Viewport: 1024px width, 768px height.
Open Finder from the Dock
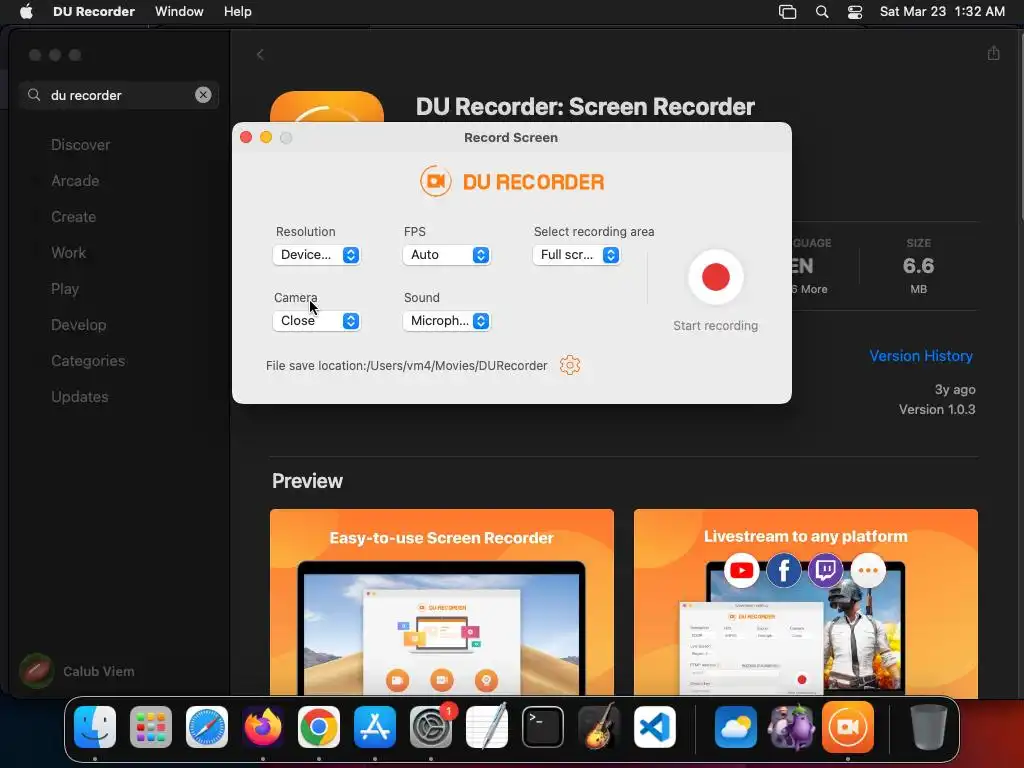tap(95, 727)
